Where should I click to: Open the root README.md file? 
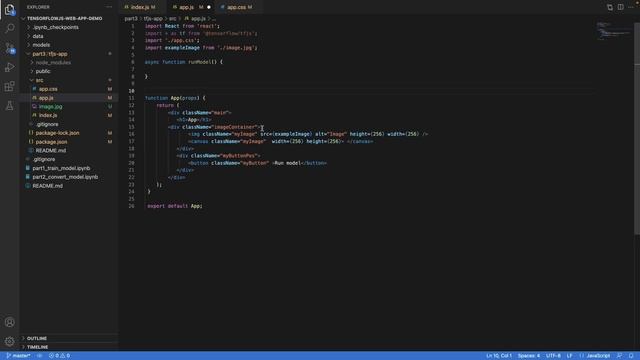coord(47,186)
